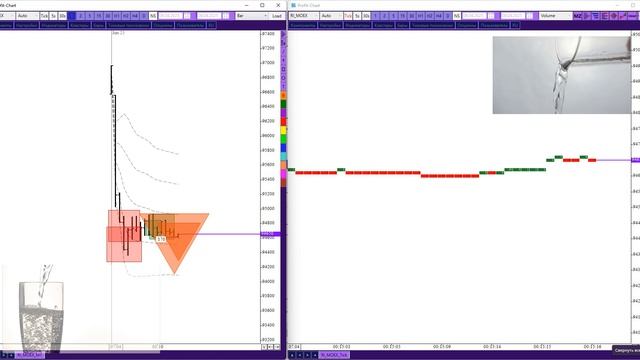Select 5s timeframe in right window
The height and width of the screenshot is (360, 640).
pyautogui.click(x=357, y=16)
